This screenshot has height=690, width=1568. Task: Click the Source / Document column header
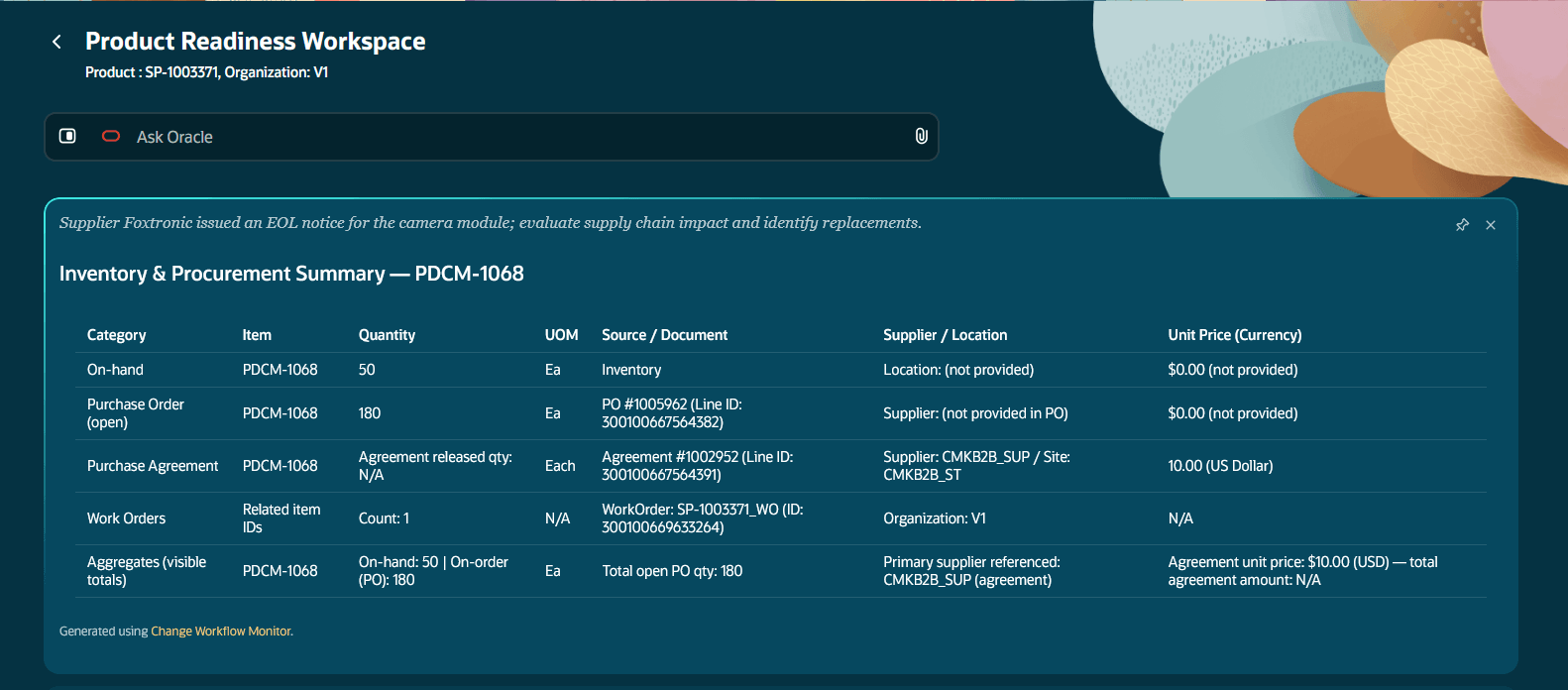point(665,335)
